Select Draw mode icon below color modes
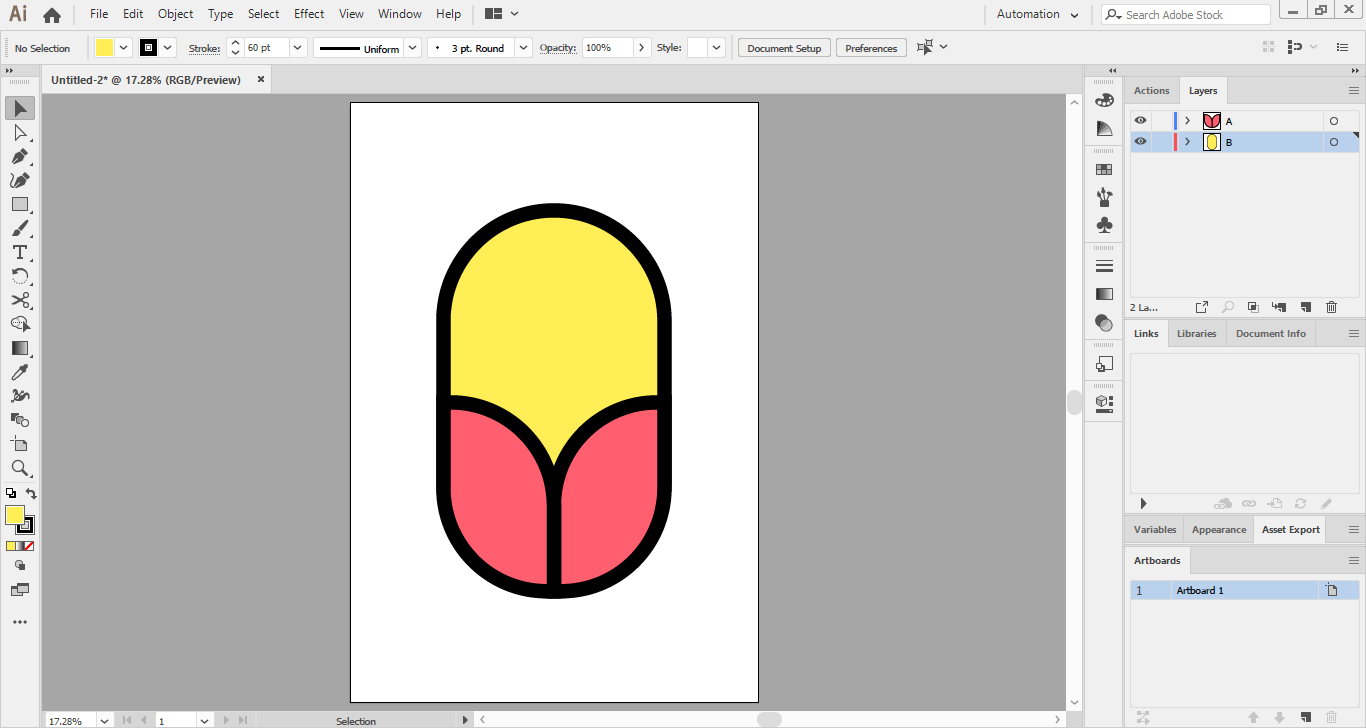Screen dimensions: 1366x728 pos(20,565)
